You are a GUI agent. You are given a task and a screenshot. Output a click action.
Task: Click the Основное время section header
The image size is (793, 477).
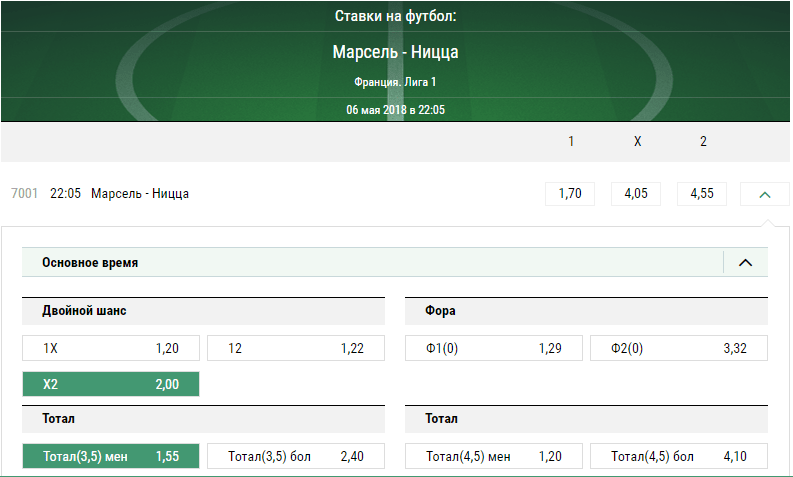click(x=90, y=263)
